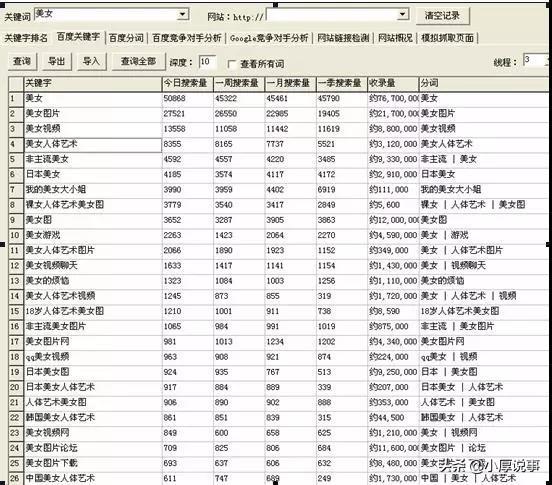Screen dimensions: 552x485
Task: Open the Google竞争对手分析 tab
Action: tap(269, 38)
